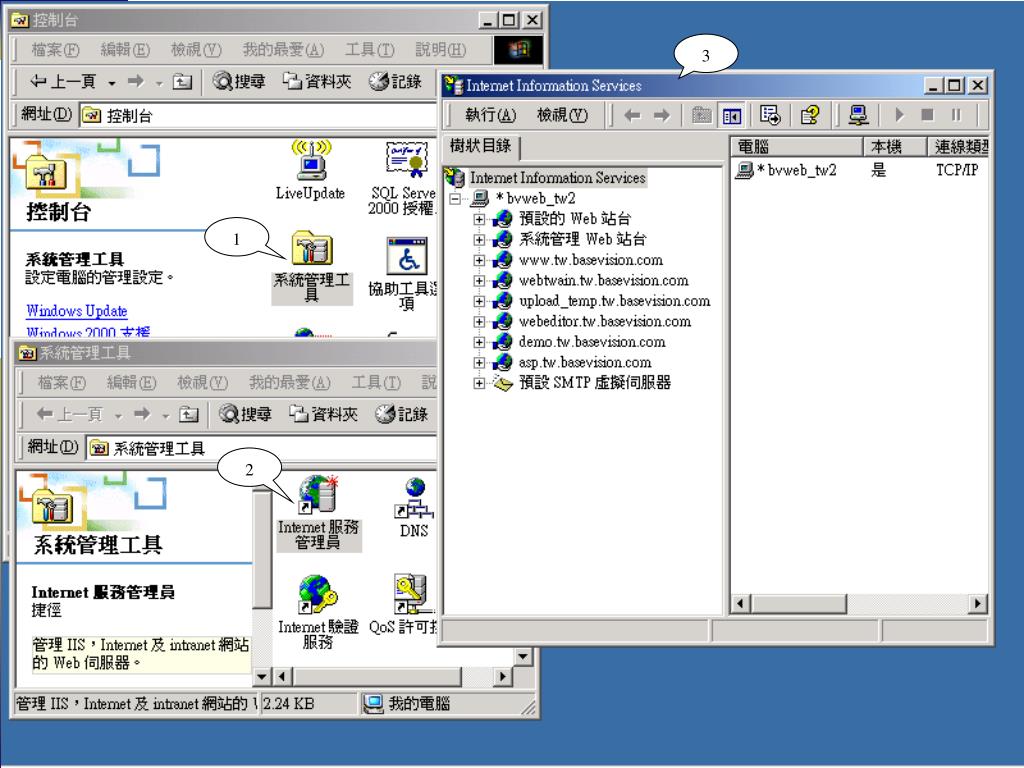Click 資料夾 in 系統管理工具 window toolbar
Screen dimensions: 1024x768
point(324,414)
